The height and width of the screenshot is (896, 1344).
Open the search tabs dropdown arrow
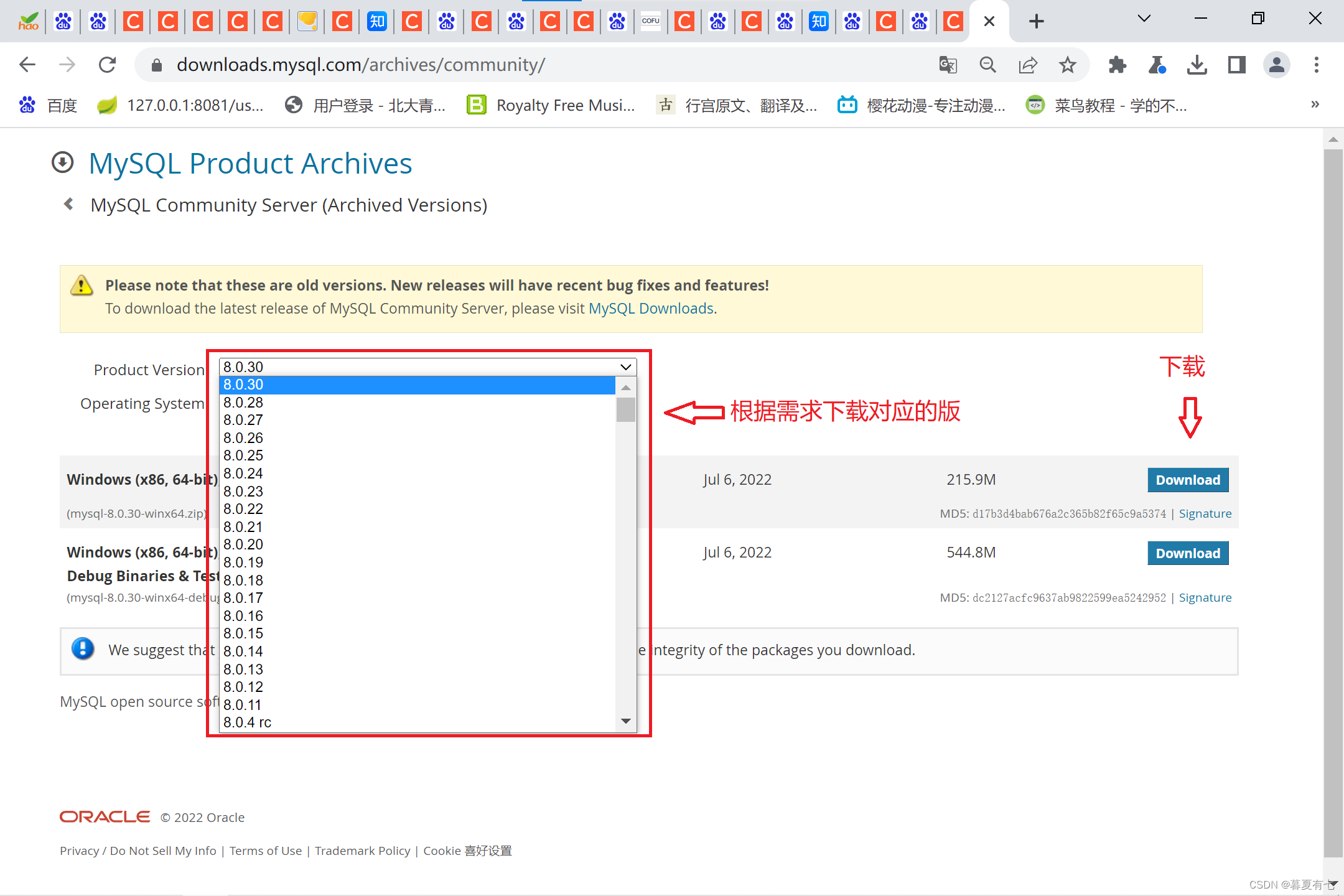(1144, 19)
